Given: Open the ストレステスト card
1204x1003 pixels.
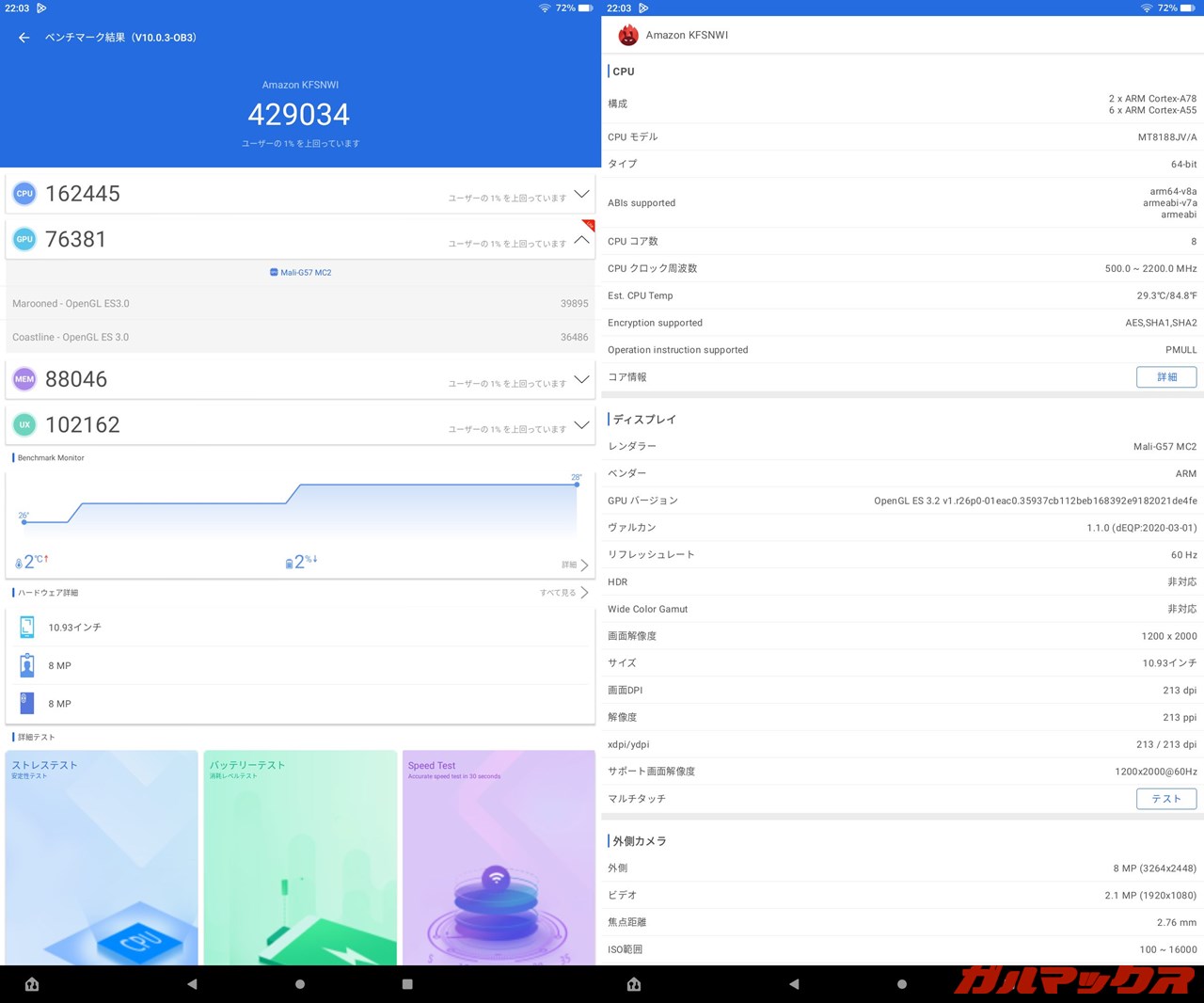Looking at the screenshot, I should pos(102,856).
